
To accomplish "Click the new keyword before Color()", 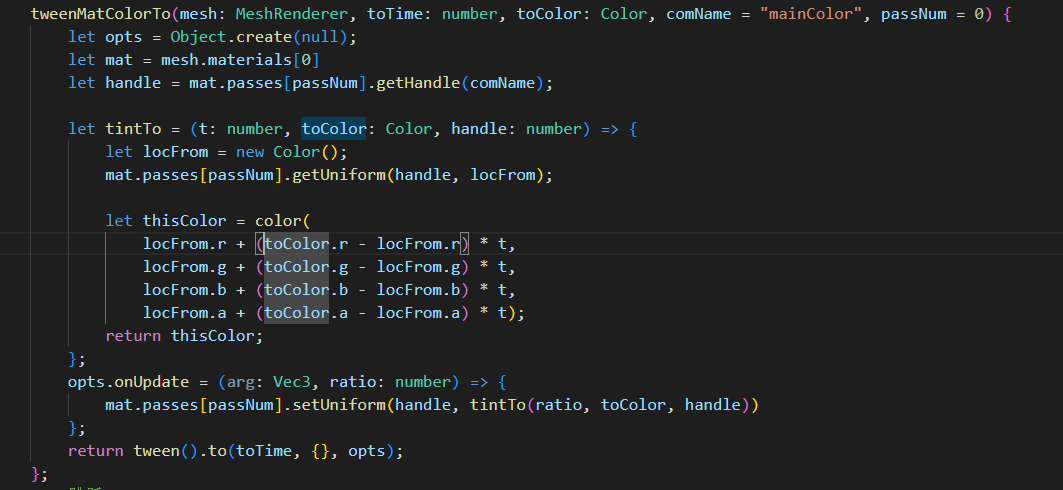I will coord(250,152).
